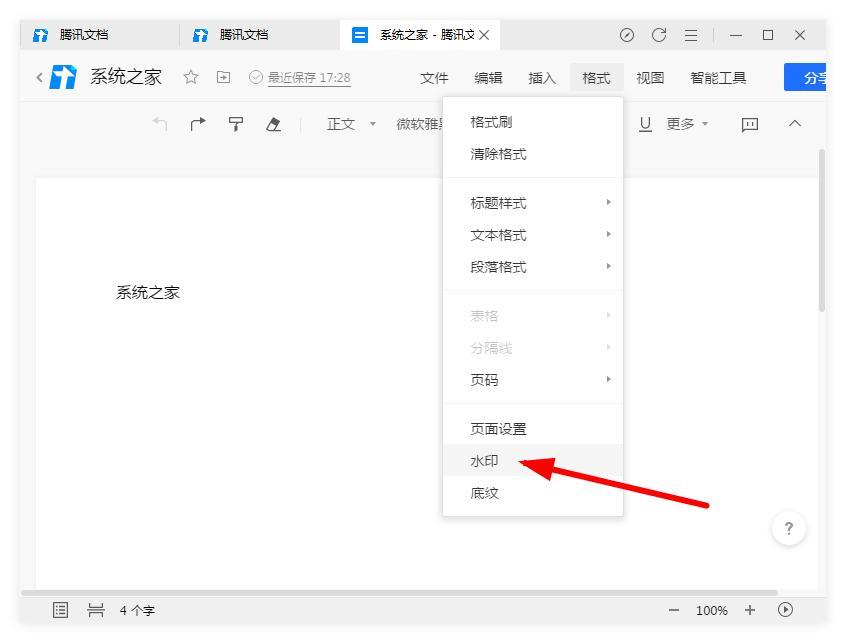Star the document as favorite
Viewport: 846px width, 641px height.
point(190,77)
